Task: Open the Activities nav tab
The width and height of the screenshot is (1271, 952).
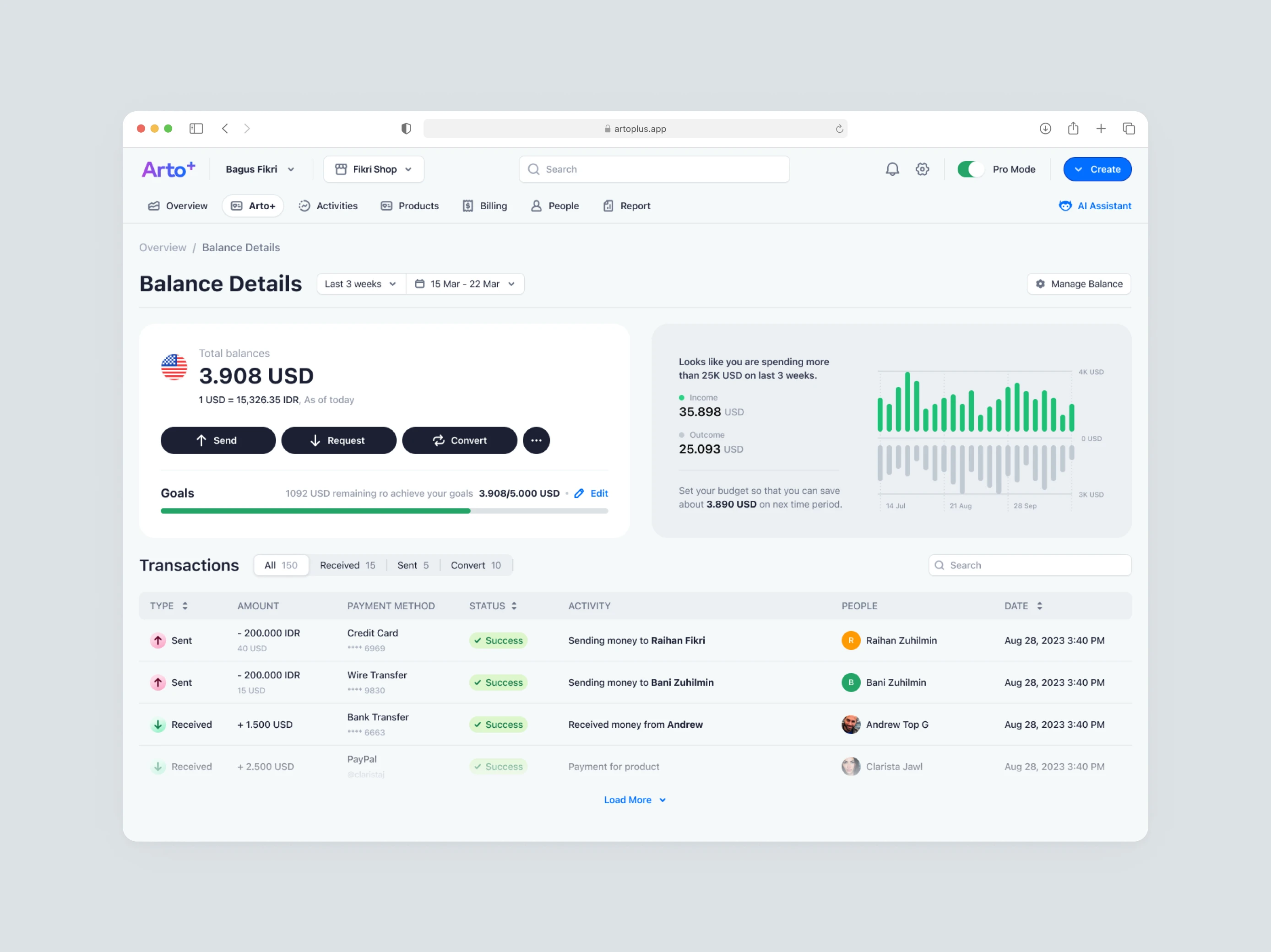Action: 328,206
